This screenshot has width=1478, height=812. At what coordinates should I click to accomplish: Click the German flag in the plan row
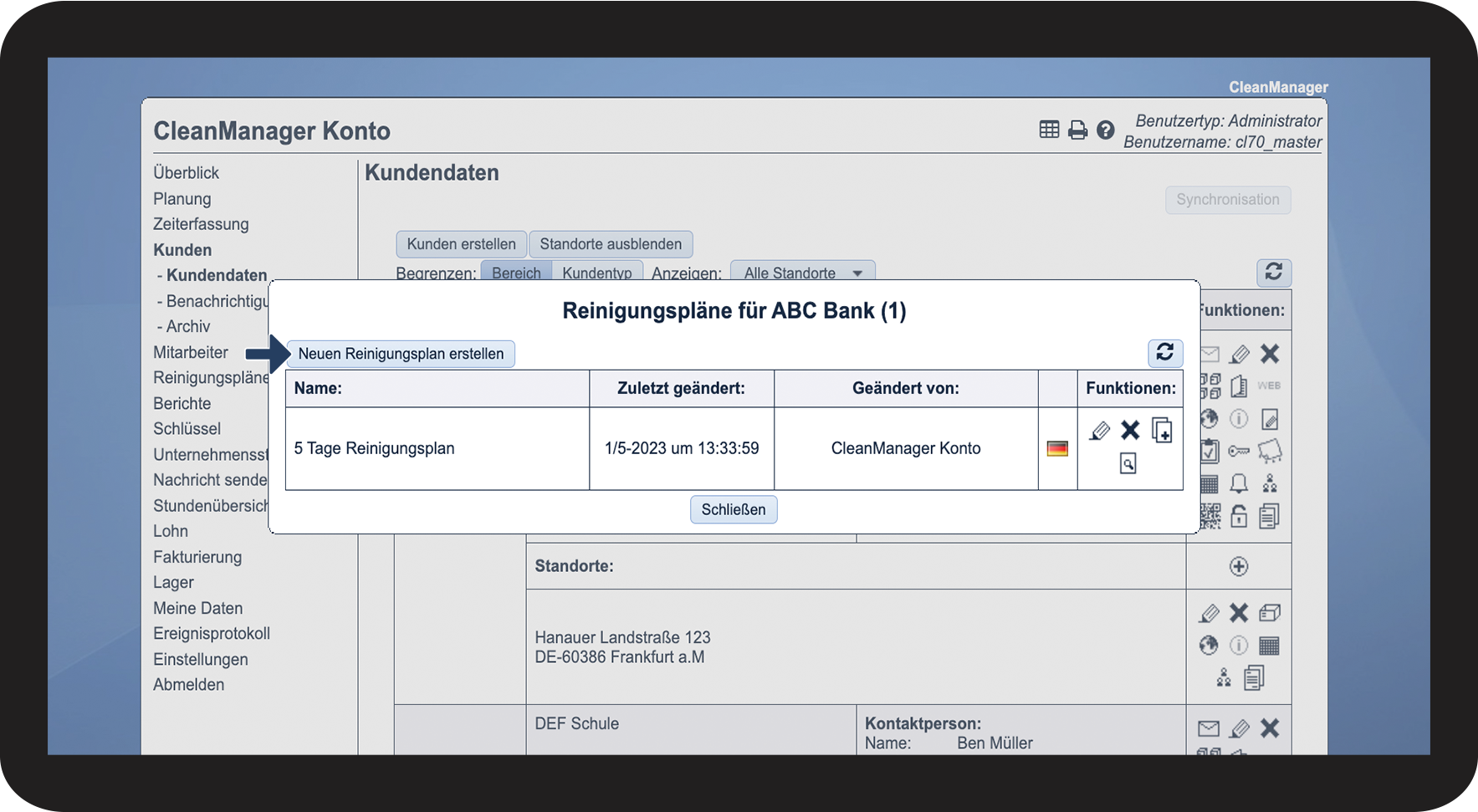1057,449
